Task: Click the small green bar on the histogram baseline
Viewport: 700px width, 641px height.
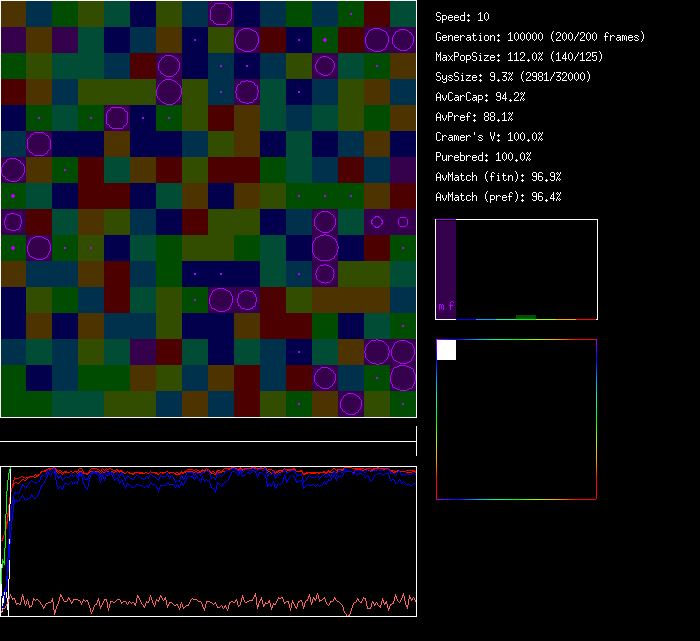Action: (525, 316)
